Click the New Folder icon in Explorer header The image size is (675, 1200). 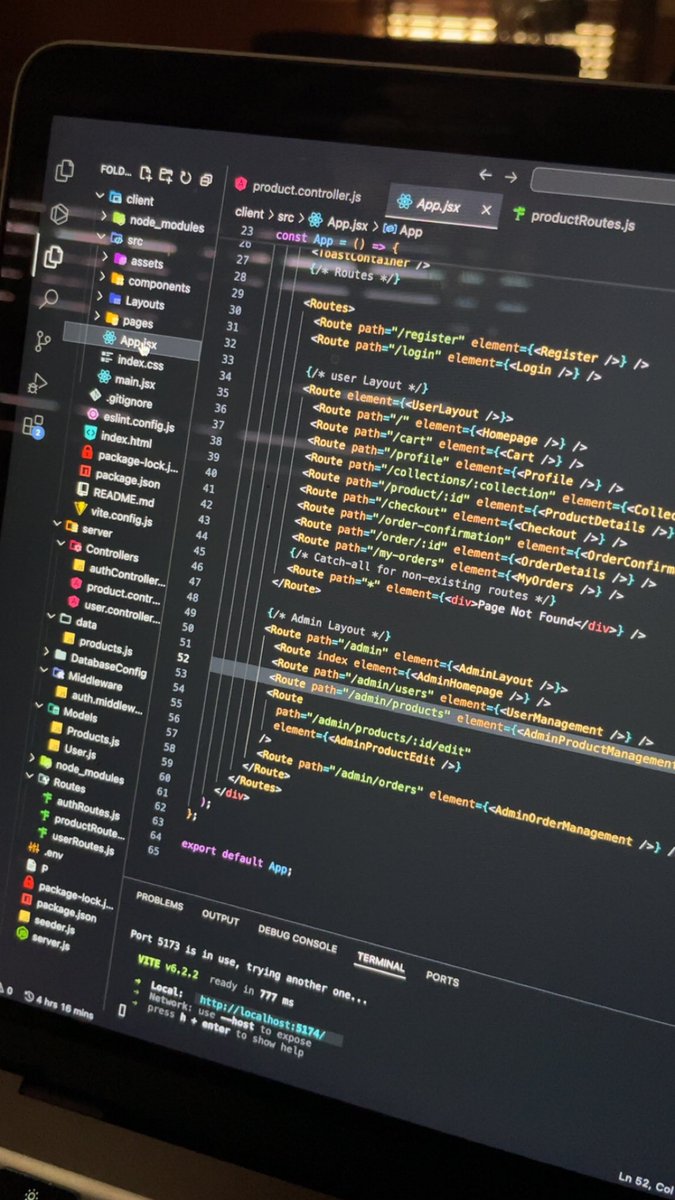[166, 175]
